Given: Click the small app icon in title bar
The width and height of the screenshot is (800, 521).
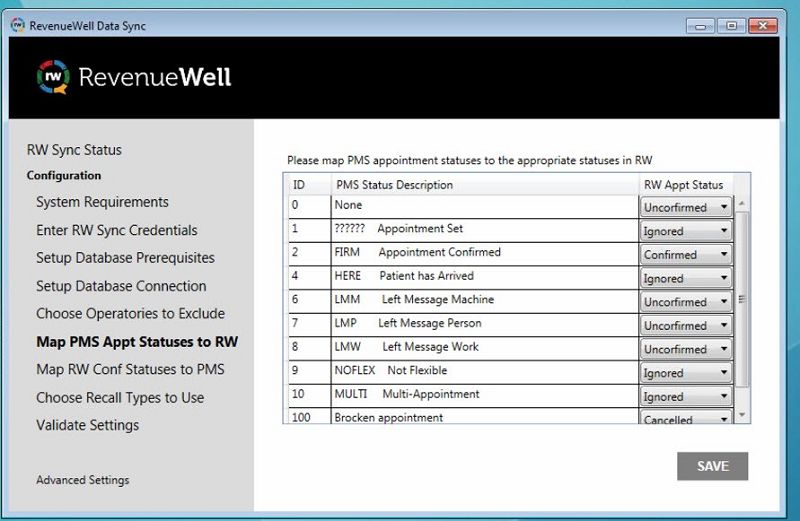Looking at the screenshot, I should (17, 26).
